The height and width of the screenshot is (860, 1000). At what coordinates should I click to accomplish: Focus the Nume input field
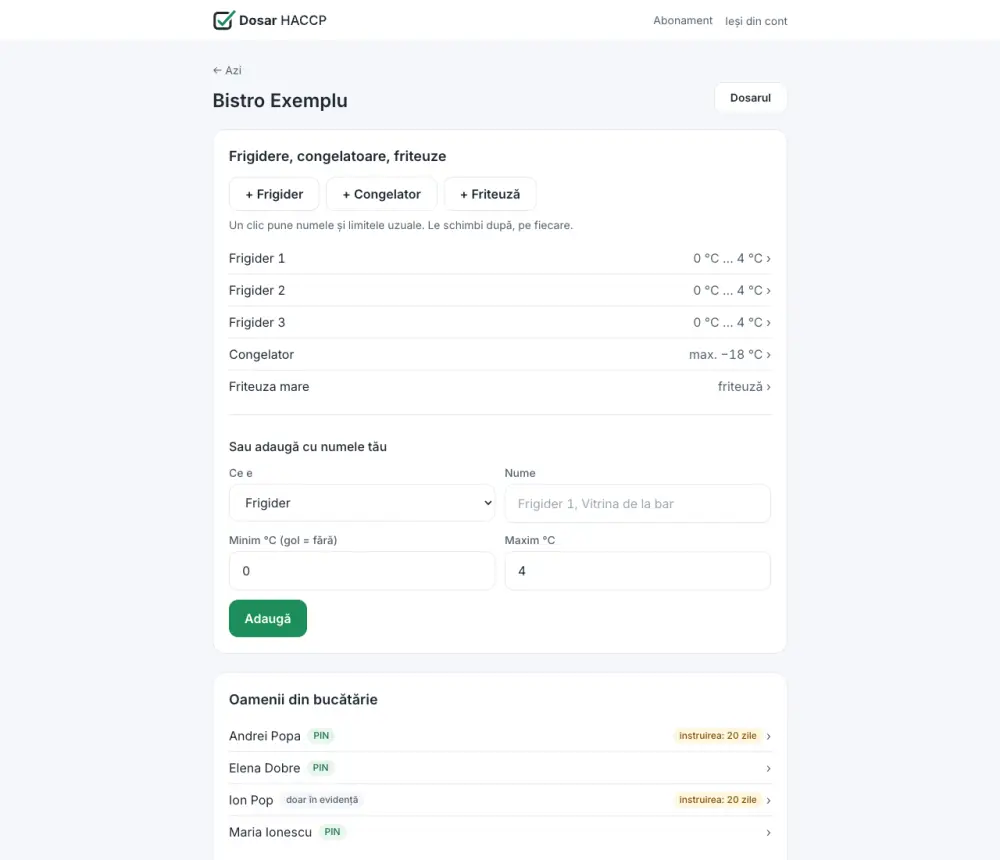(x=637, y=503)
